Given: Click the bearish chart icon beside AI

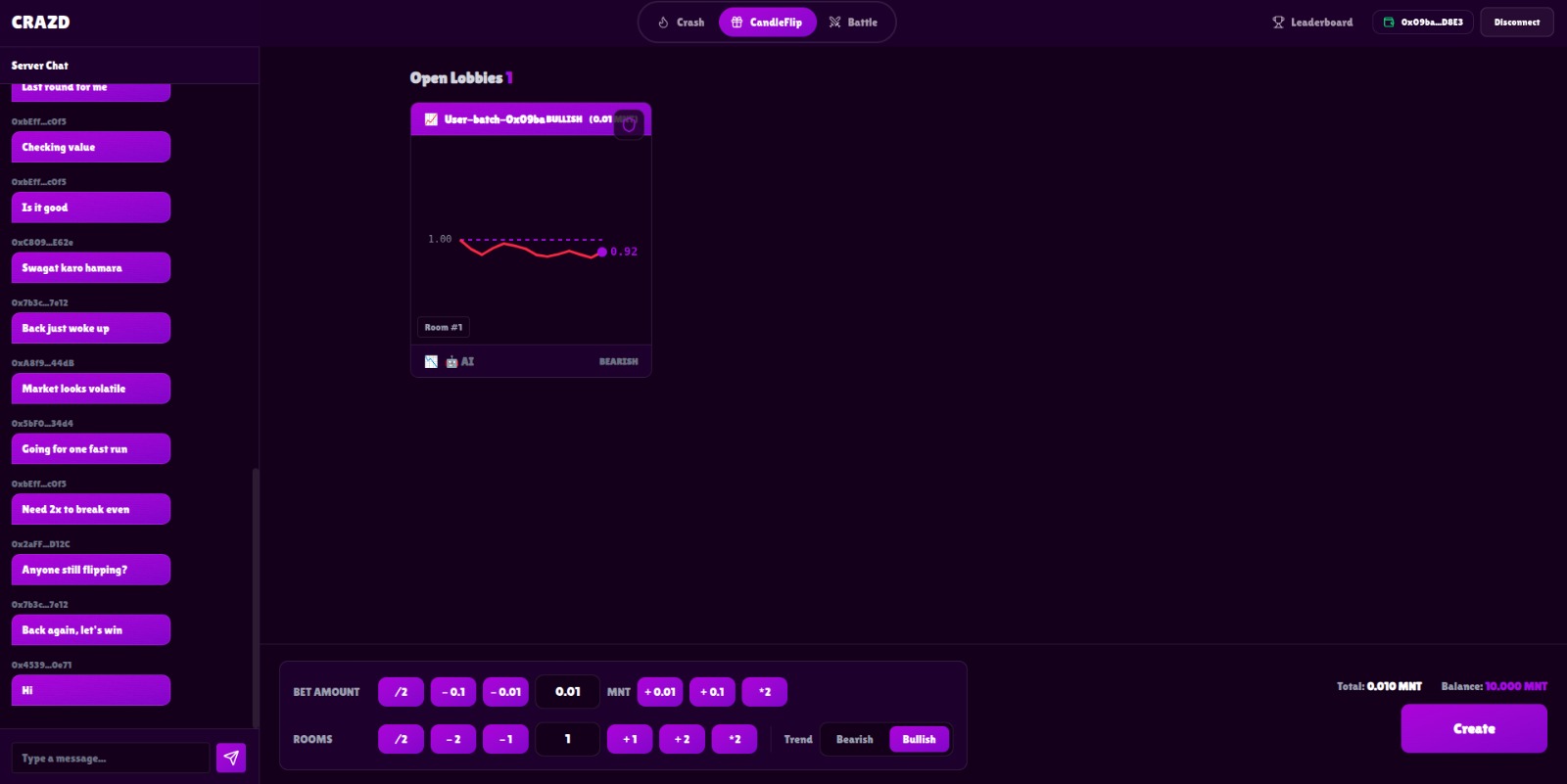Looking at the screenshot, I should (431, 362).
